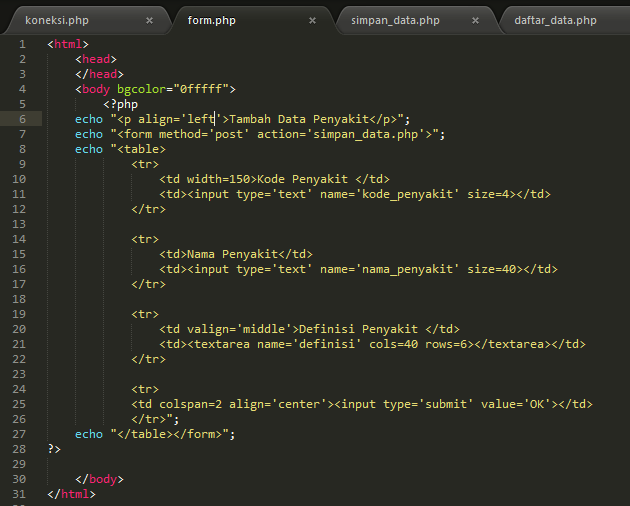Click line number 1 in the gutter
630x506 pixels.
[x=22, y=44]
